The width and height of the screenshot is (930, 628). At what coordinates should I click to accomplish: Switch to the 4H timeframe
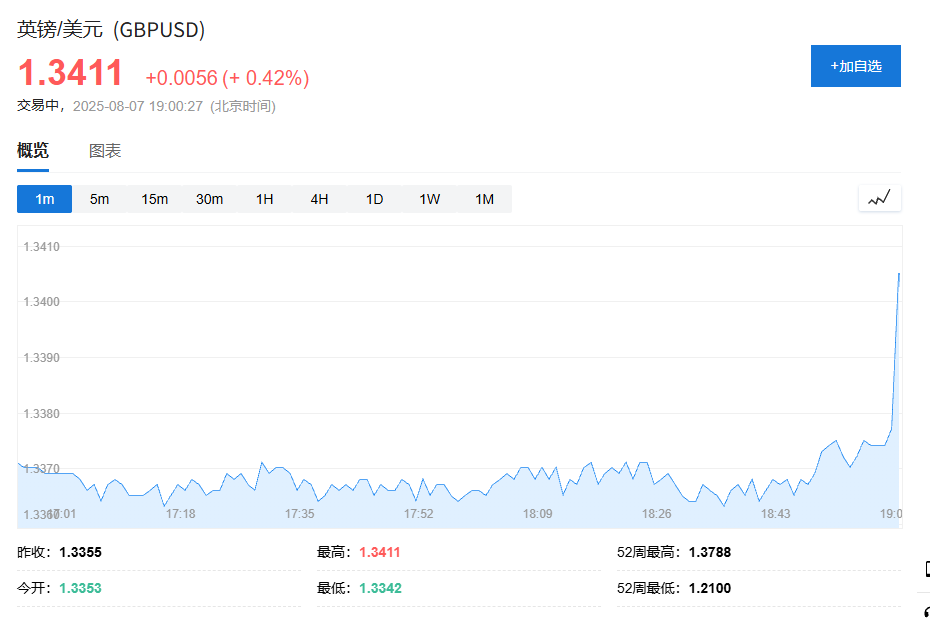click(319, 199)
